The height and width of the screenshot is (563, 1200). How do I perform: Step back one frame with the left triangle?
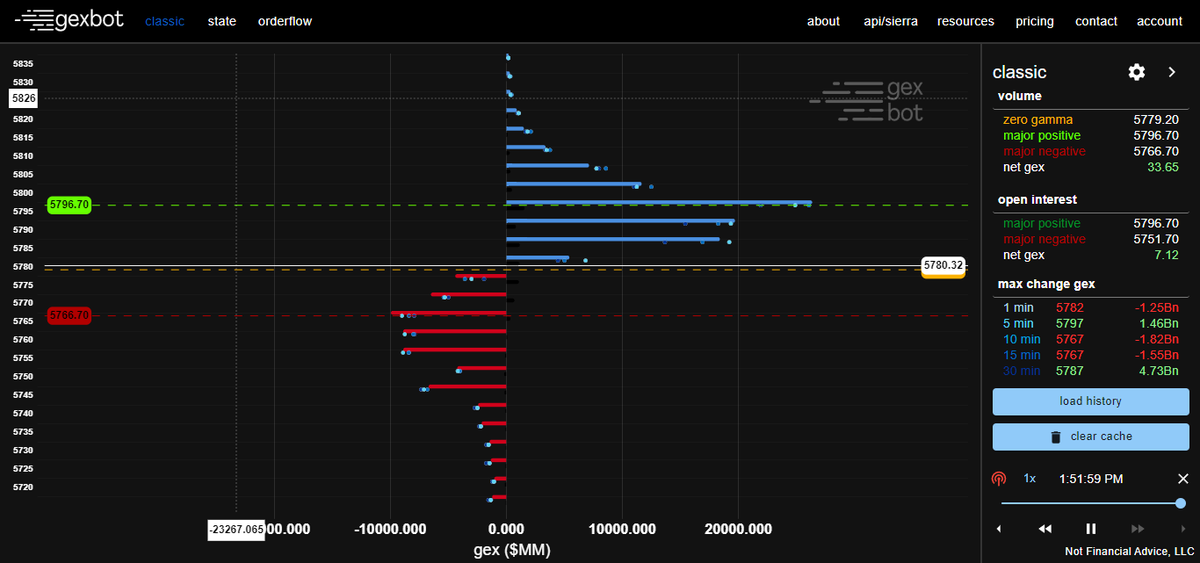click(x=998, y=528)
